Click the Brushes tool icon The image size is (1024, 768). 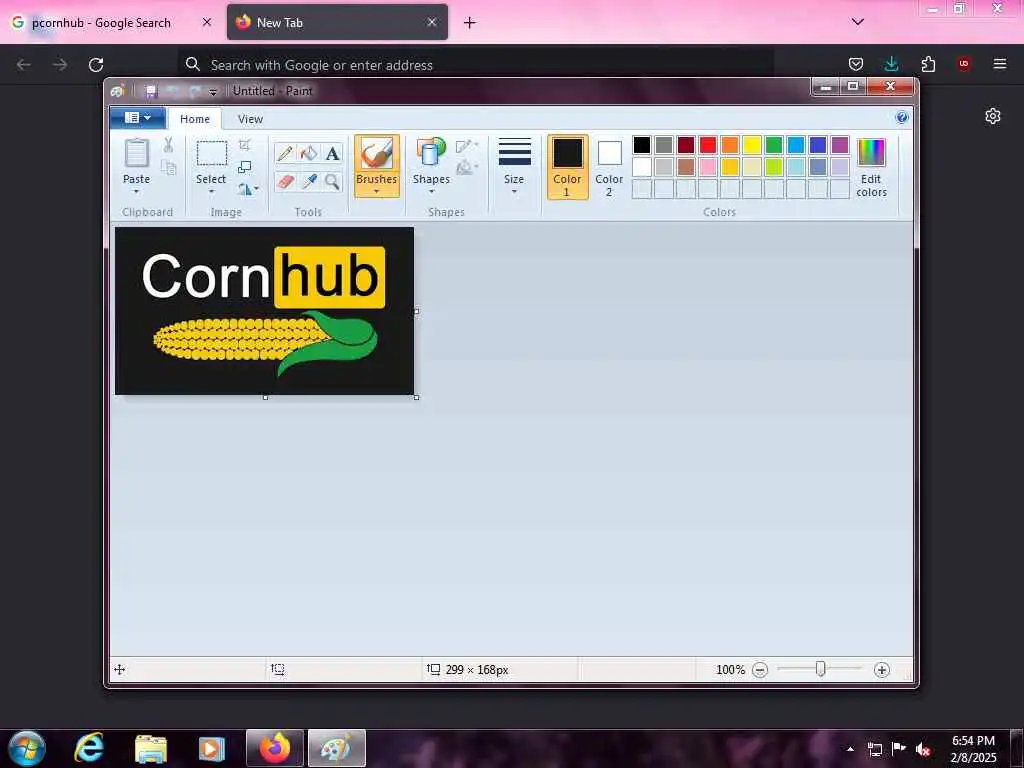click(x=377, y=153)
